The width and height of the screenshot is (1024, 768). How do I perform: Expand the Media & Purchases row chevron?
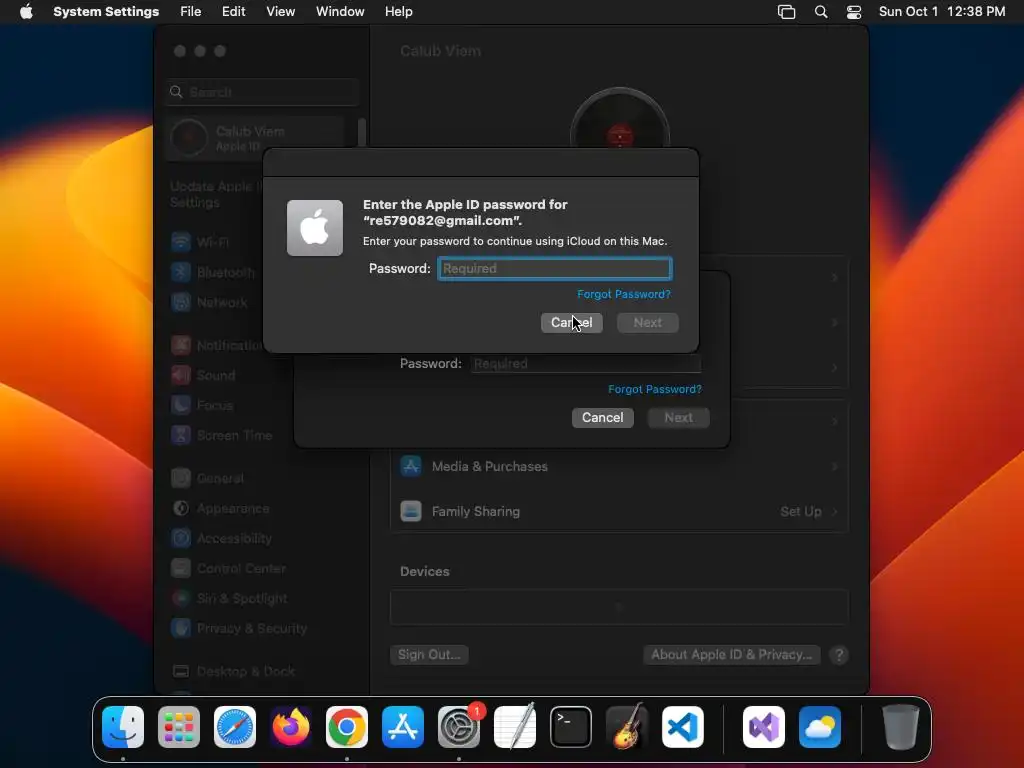coord(835,466)
